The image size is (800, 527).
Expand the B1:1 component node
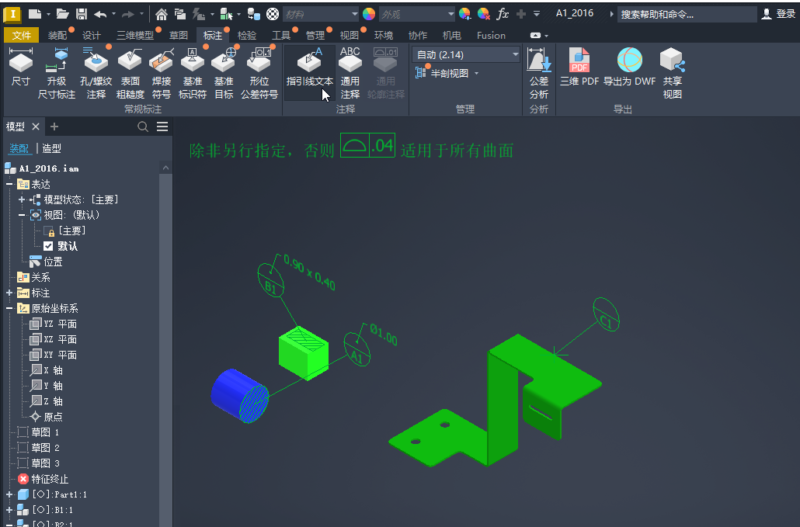pos(9,510)
